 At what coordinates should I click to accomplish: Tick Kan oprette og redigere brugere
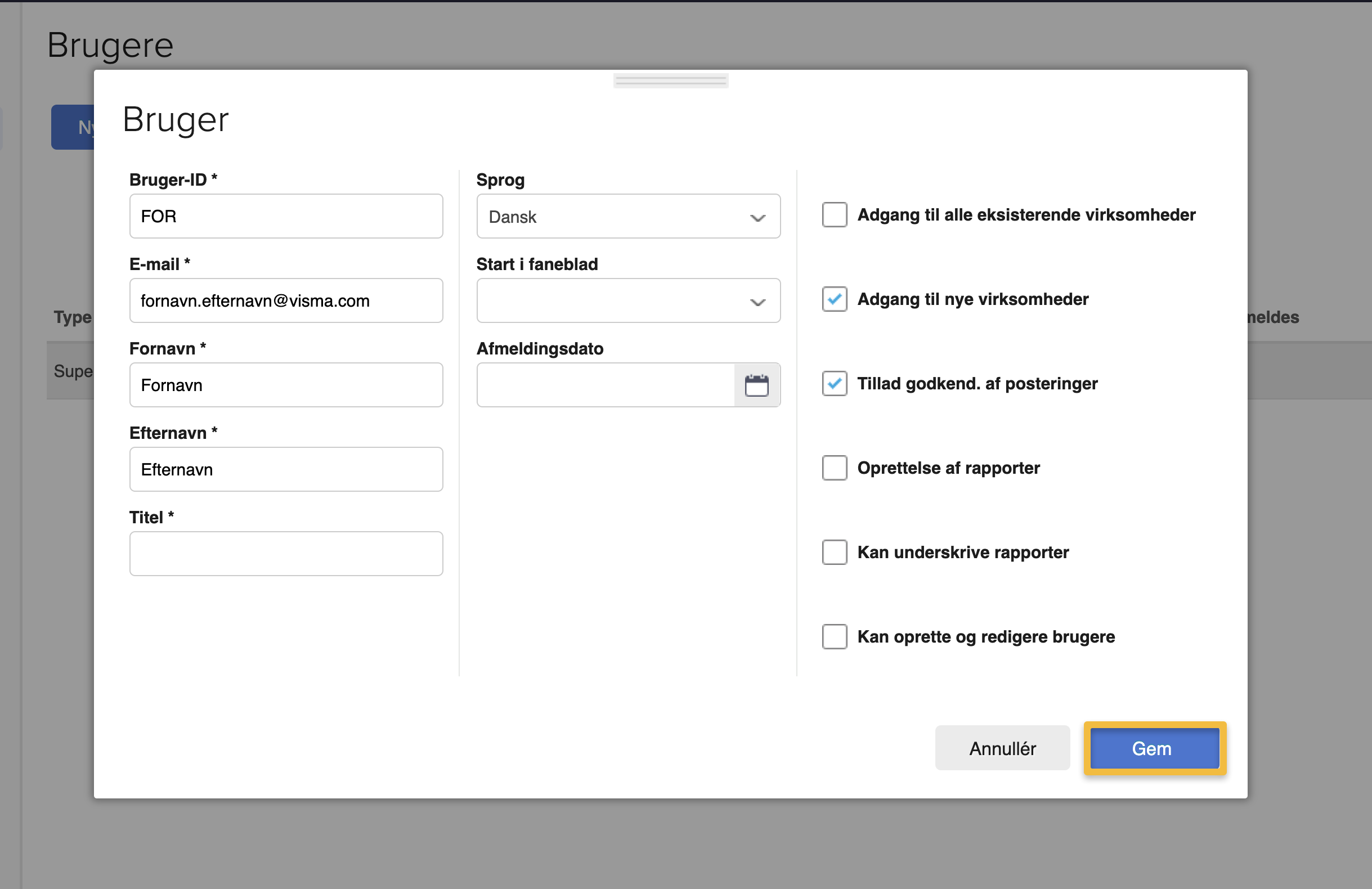pyautogui.click(x=833, y=636)
